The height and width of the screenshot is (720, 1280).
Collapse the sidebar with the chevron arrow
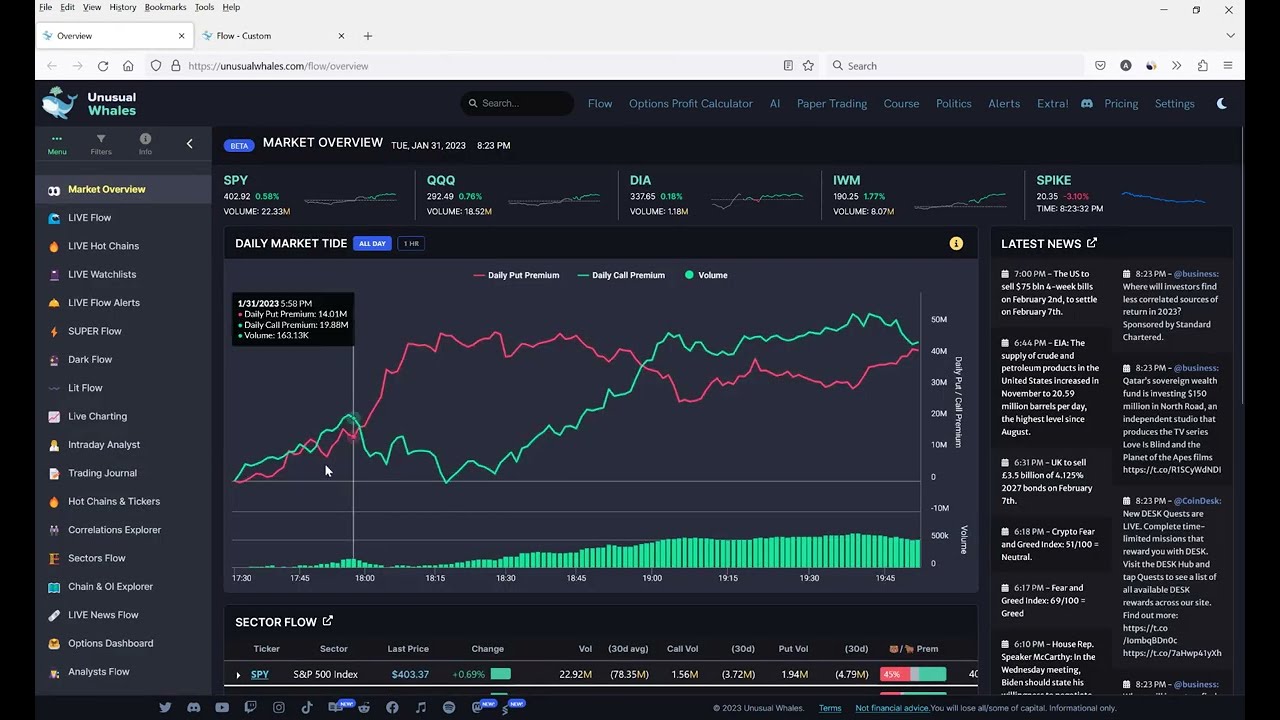click(190, 144)
